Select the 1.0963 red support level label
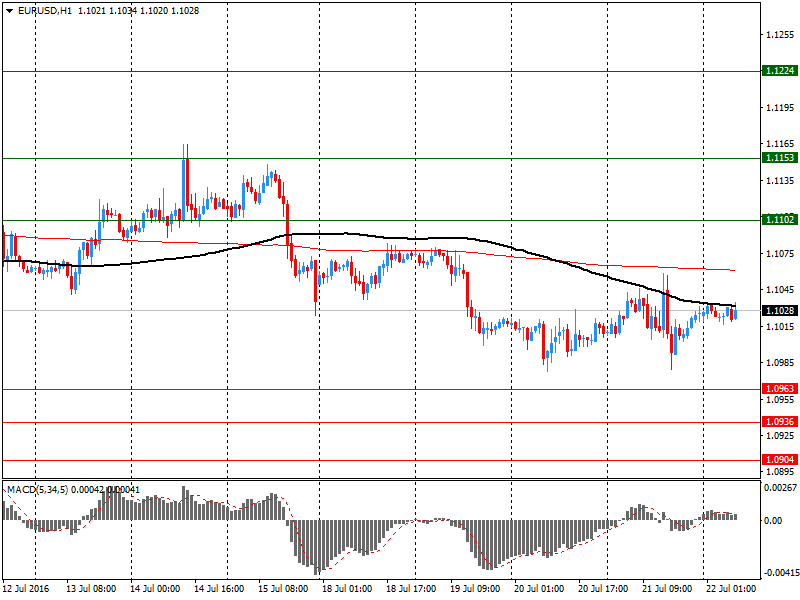Viewport: 800px width, 600px height. (x=780, y=389)
